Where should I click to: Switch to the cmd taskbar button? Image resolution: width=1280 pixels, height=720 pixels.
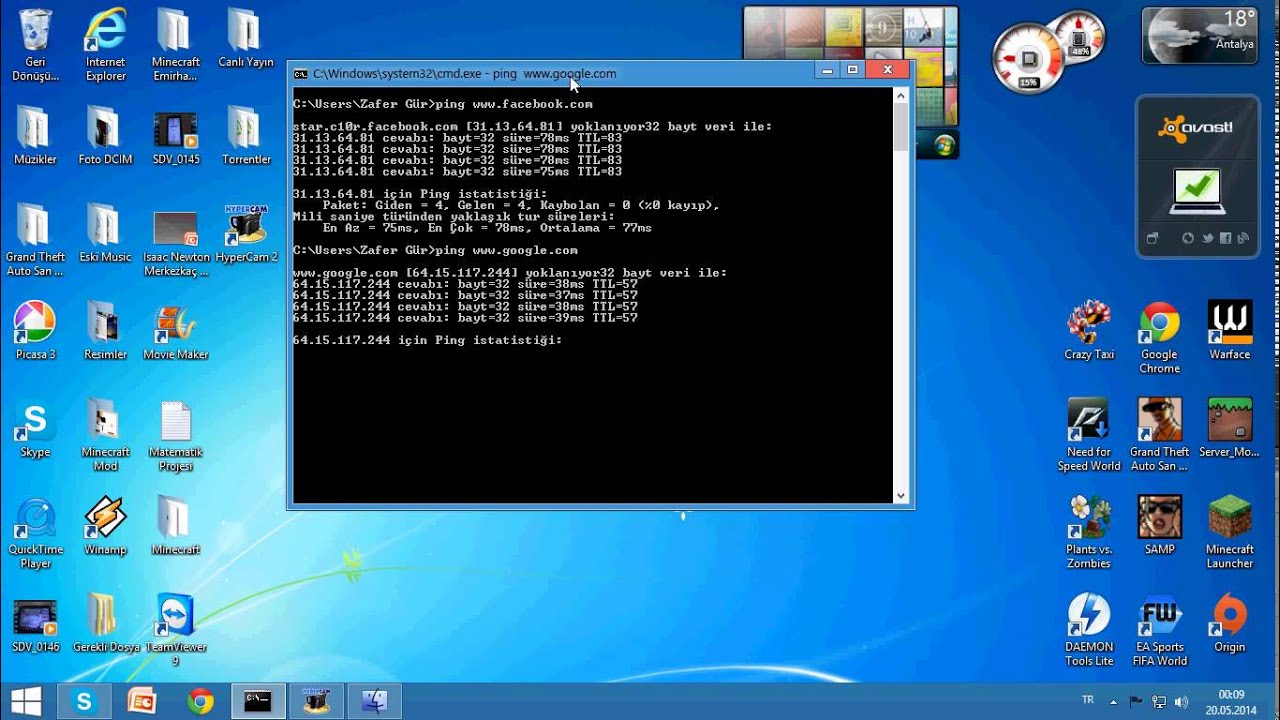pyautogui.click(x=258, y=702)
